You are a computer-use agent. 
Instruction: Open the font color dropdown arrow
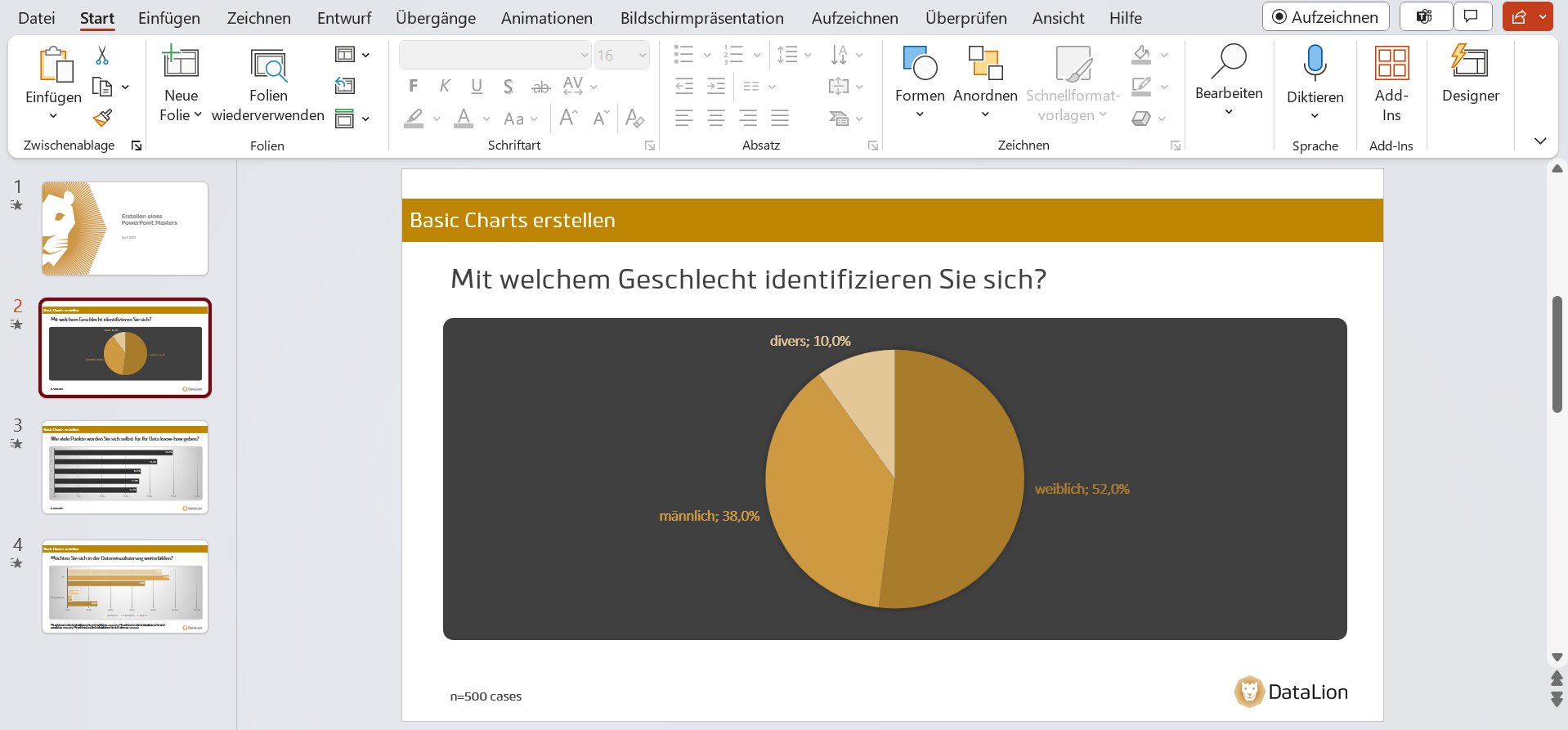[x=486, y=119]
